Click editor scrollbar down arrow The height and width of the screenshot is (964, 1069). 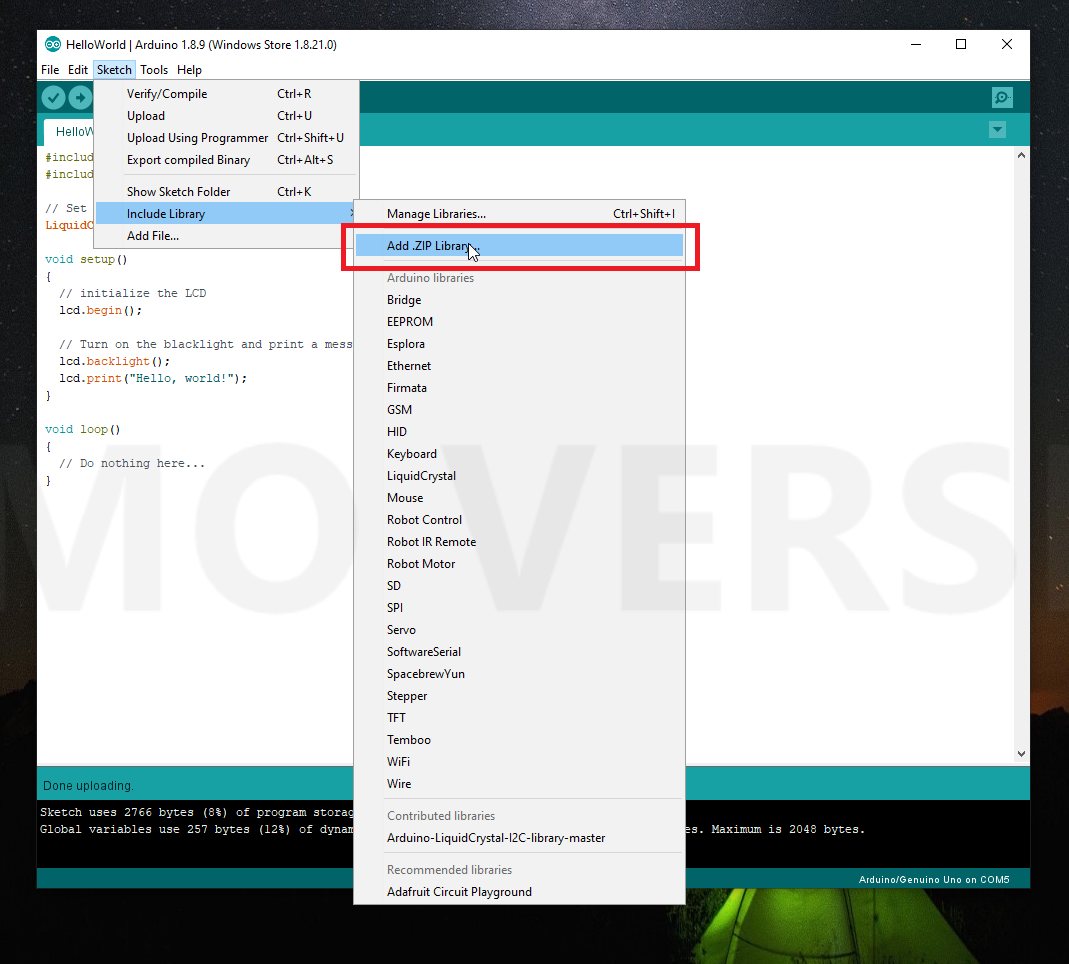pos(1021,753)
